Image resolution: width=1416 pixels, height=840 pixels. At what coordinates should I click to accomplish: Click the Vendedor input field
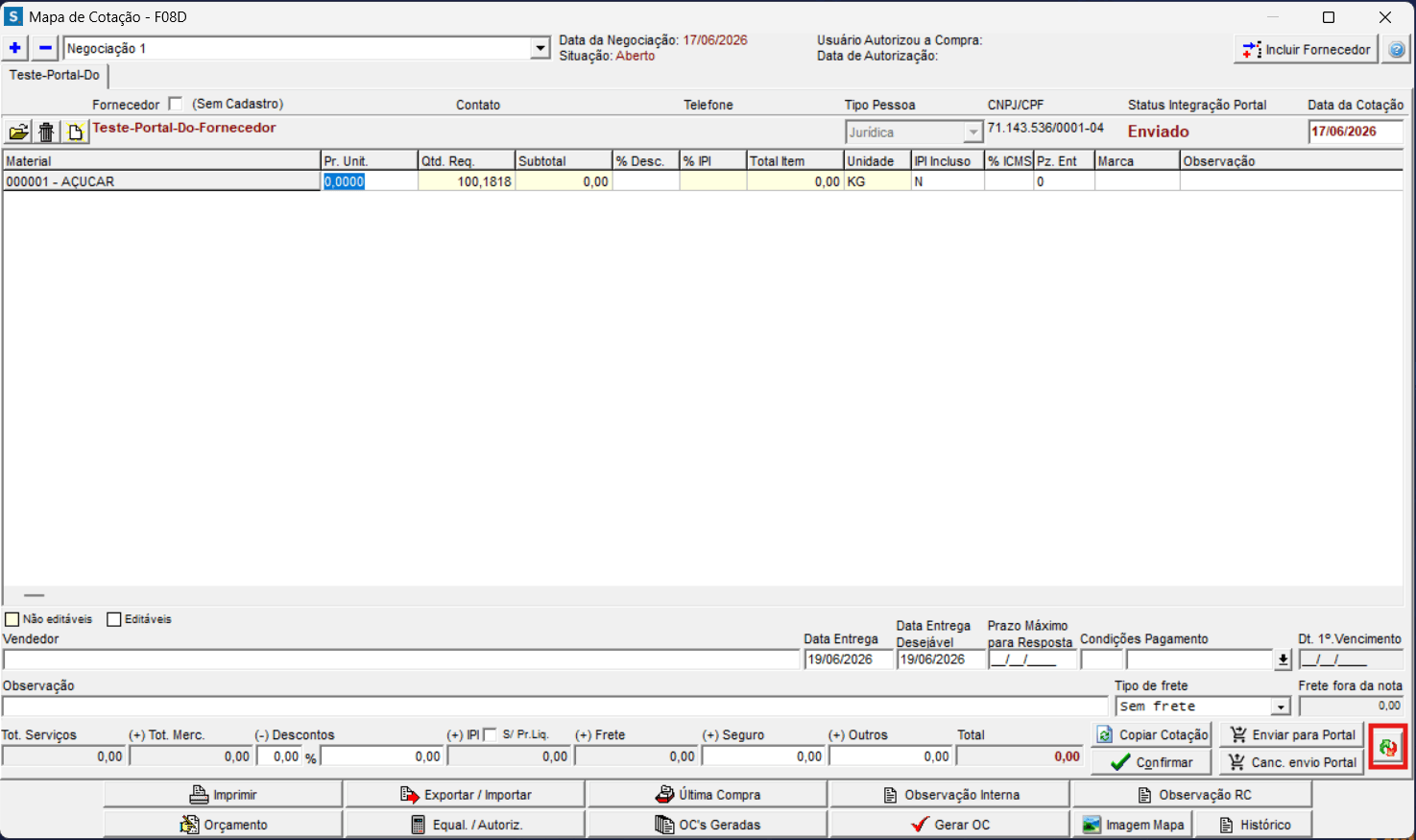click(401, 660)
